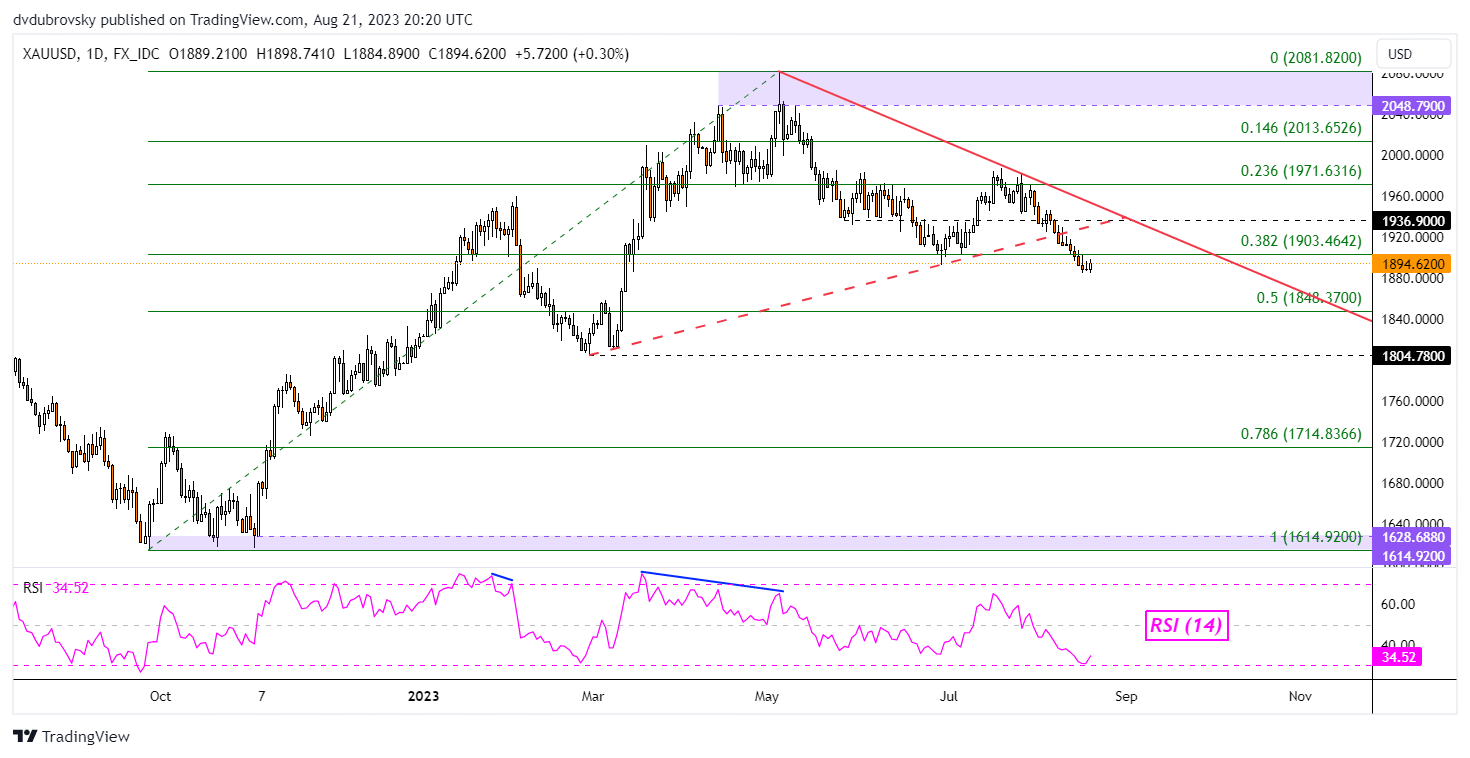Open the USD currency selector

click(x=1414, y=54)
